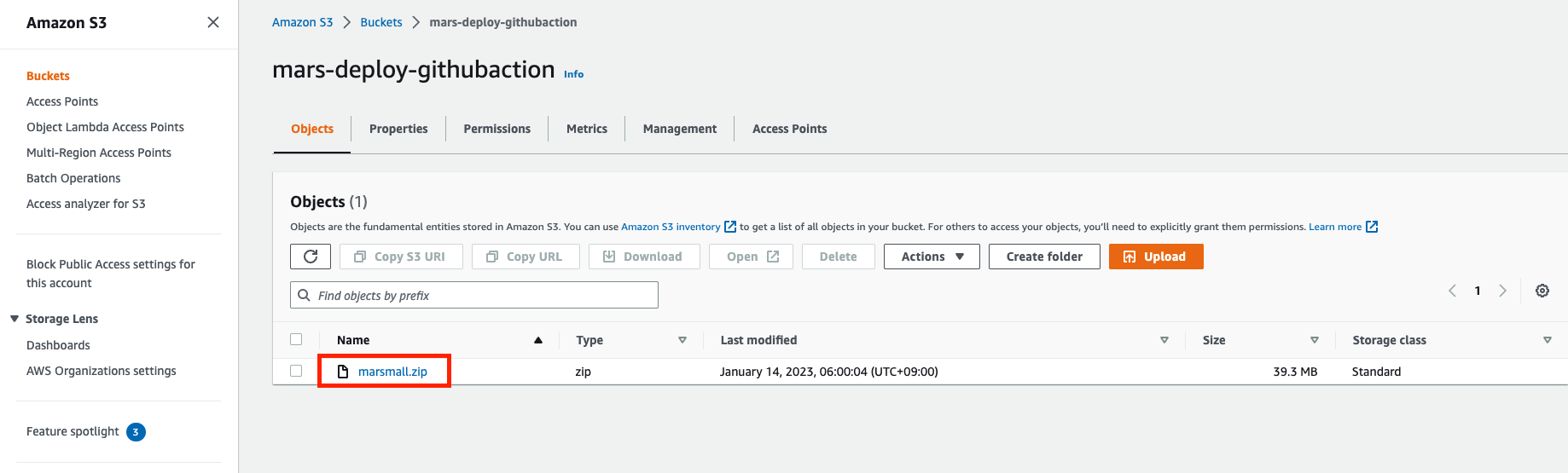Click the Standard storage class cell

point(1376,372)
